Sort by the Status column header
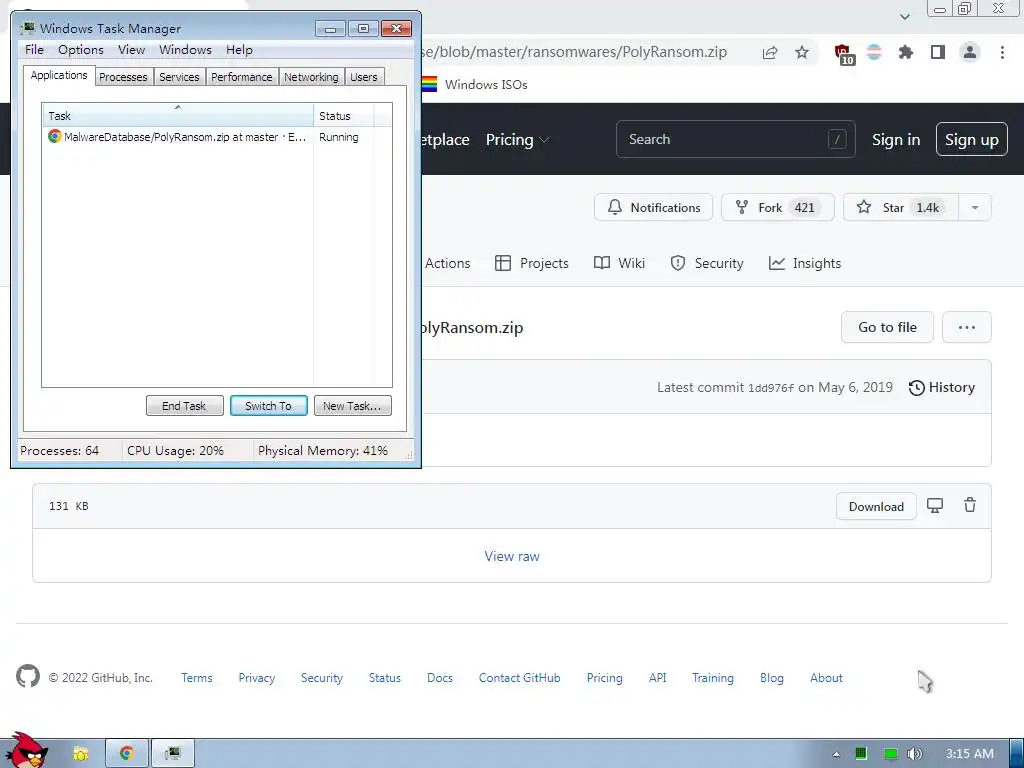Image resolution: width=1024 pixels, height=768 pixels. tap(344, 116)
